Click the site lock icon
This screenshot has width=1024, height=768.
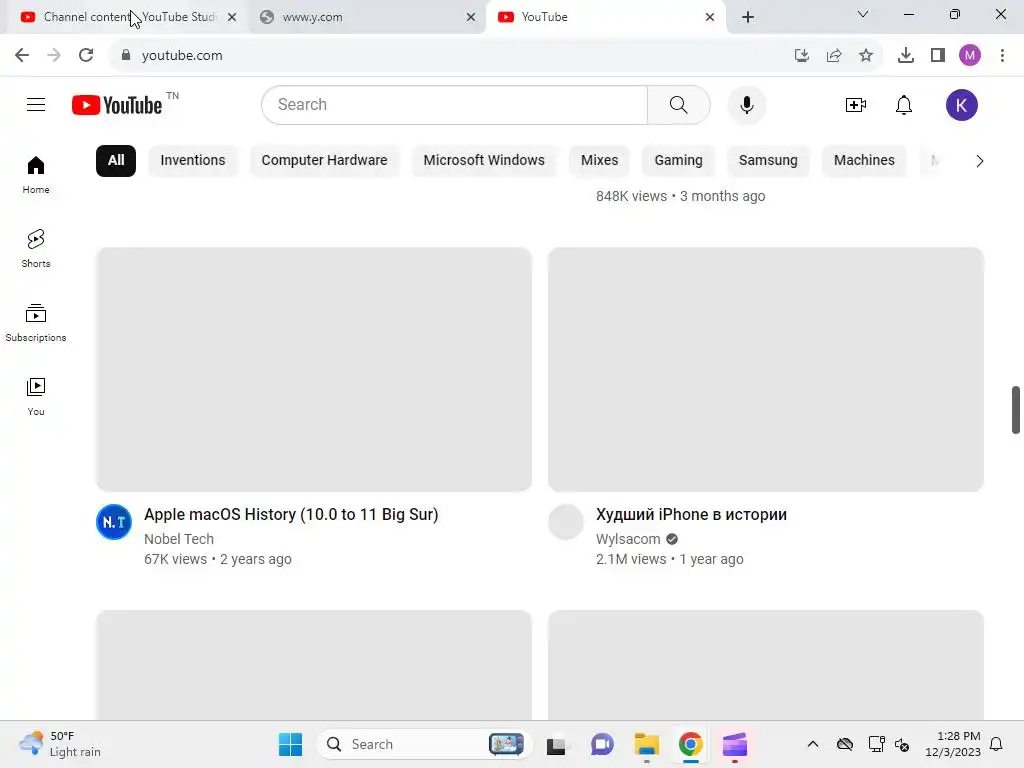(126, 56)
